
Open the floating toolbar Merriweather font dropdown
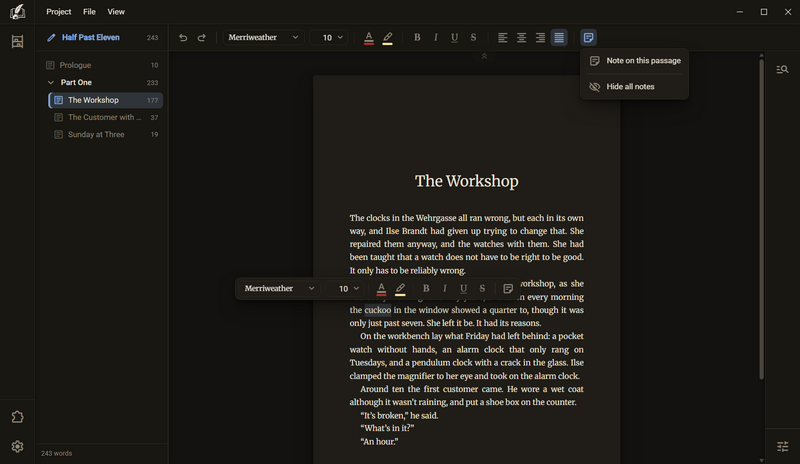[x=280, y=288]
